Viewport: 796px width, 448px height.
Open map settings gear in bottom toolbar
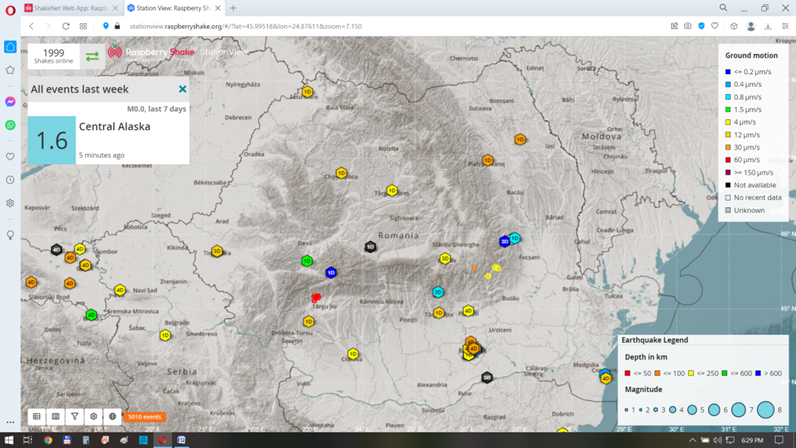(94, 416)
